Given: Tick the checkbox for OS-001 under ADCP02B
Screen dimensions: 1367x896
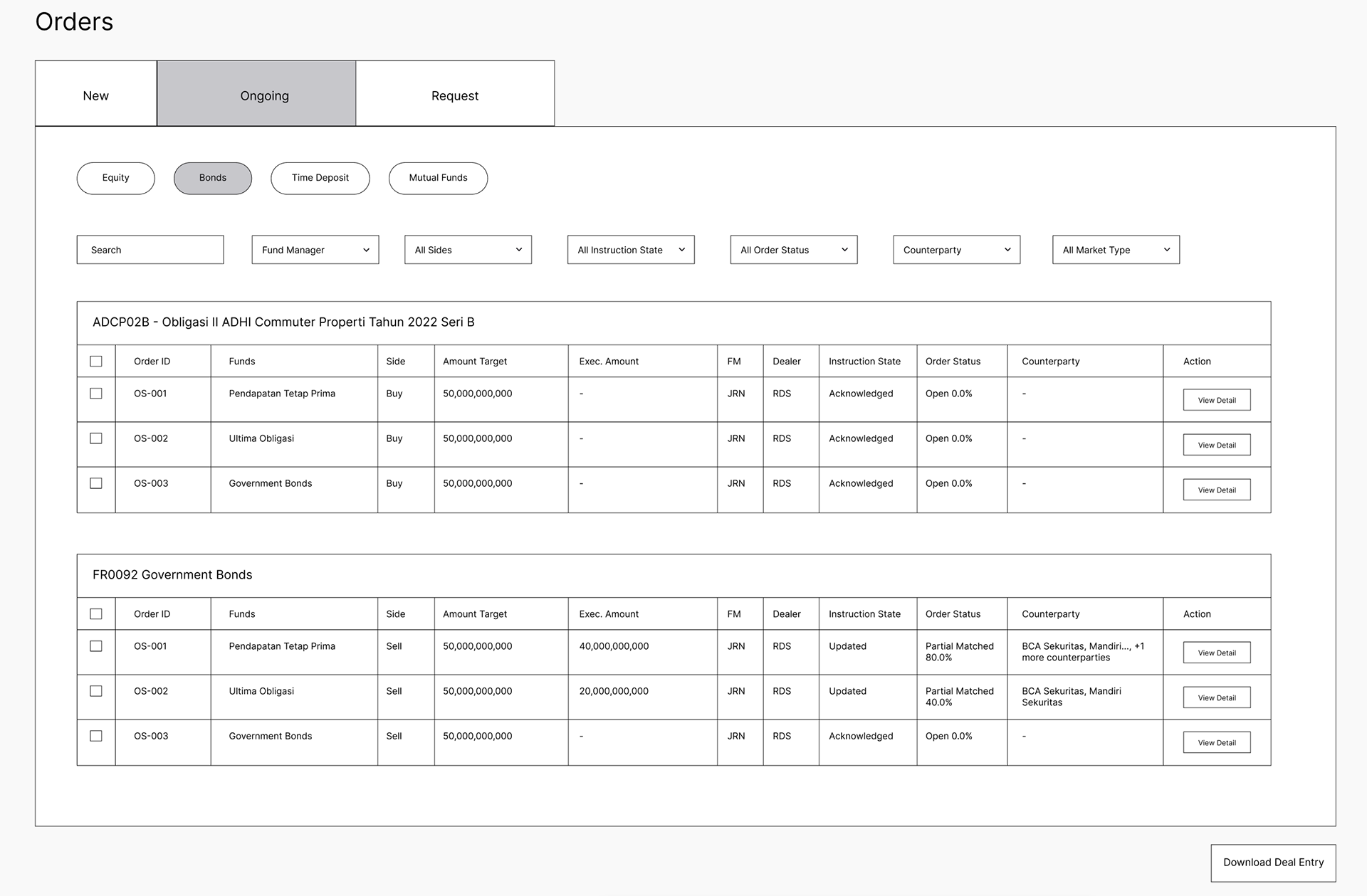Looking at the screenshot, I should pyautogui.click(x=96, y=394).
